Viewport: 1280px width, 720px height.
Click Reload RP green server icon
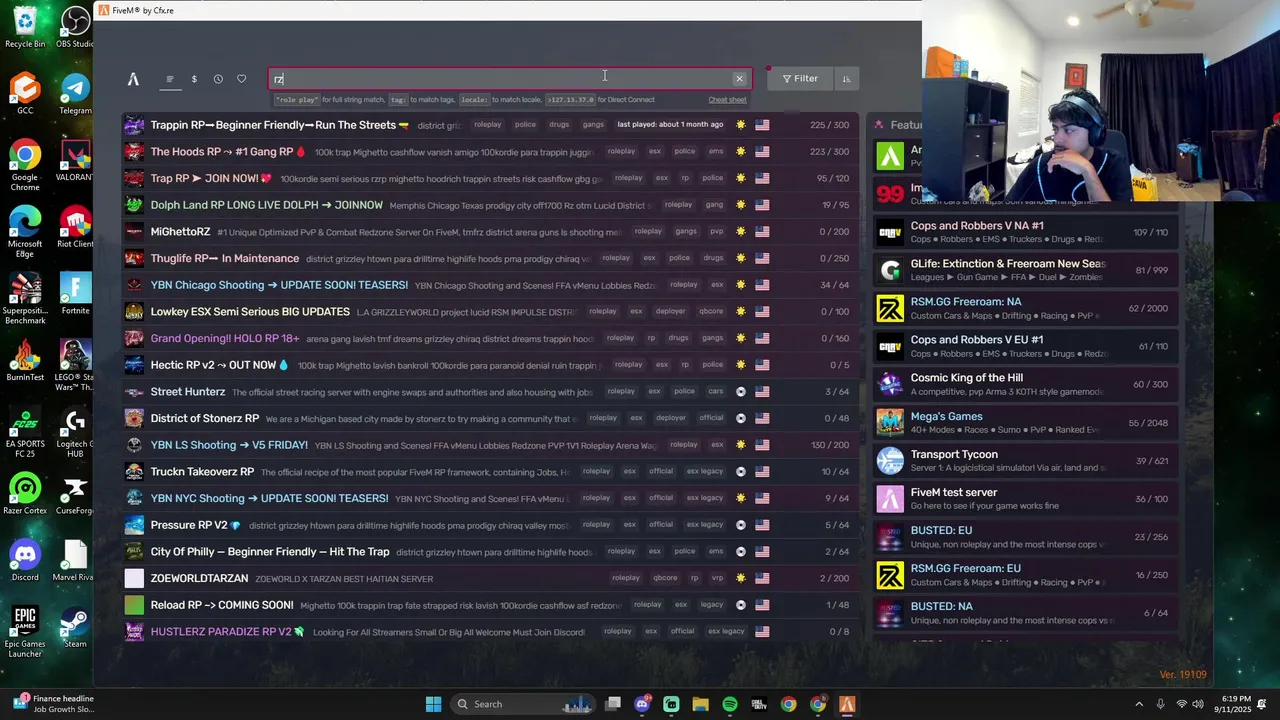pyautogui.click(x=134, y=605)
